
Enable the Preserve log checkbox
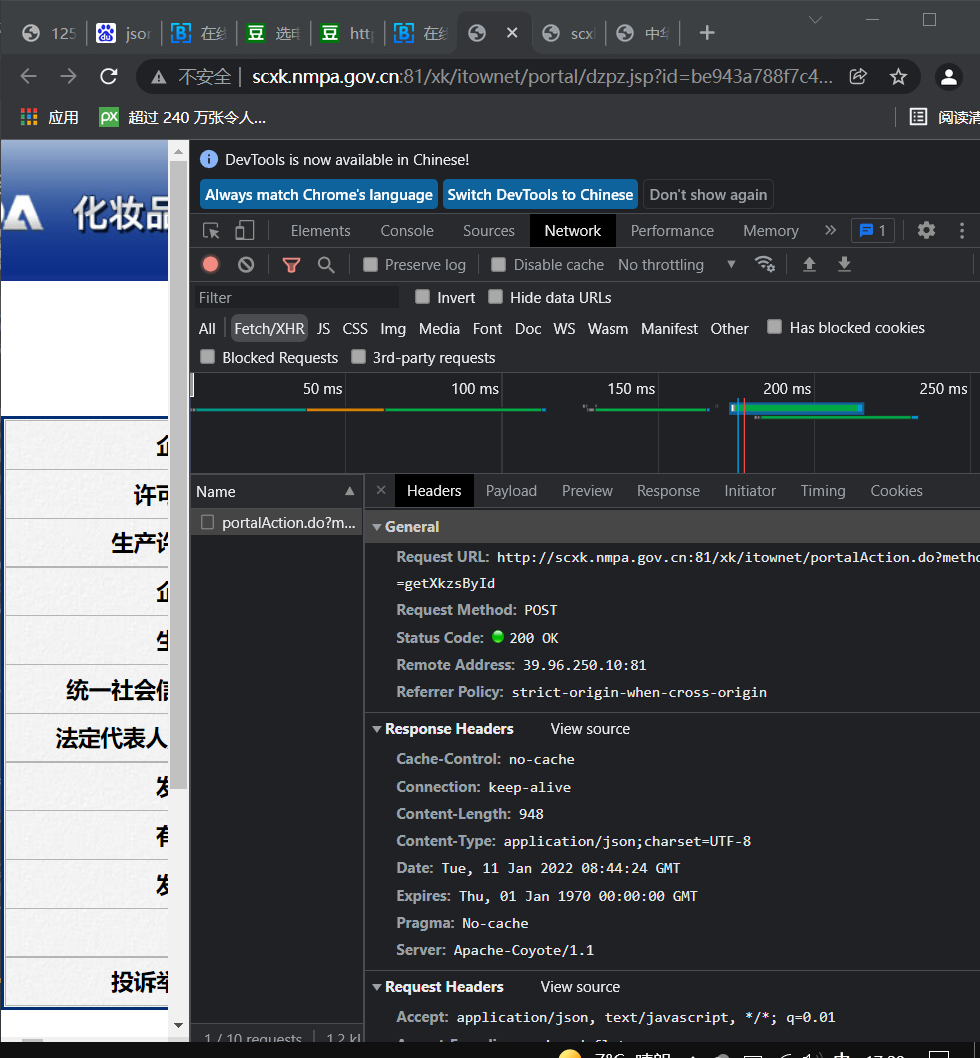(371, 265)
